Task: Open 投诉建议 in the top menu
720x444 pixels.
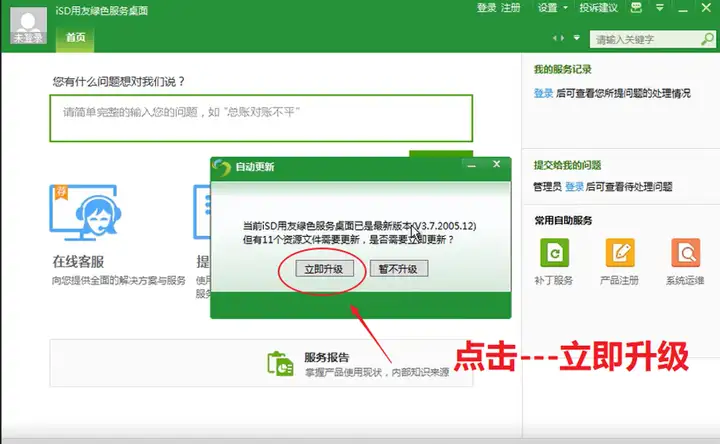Action: [598, 8]
